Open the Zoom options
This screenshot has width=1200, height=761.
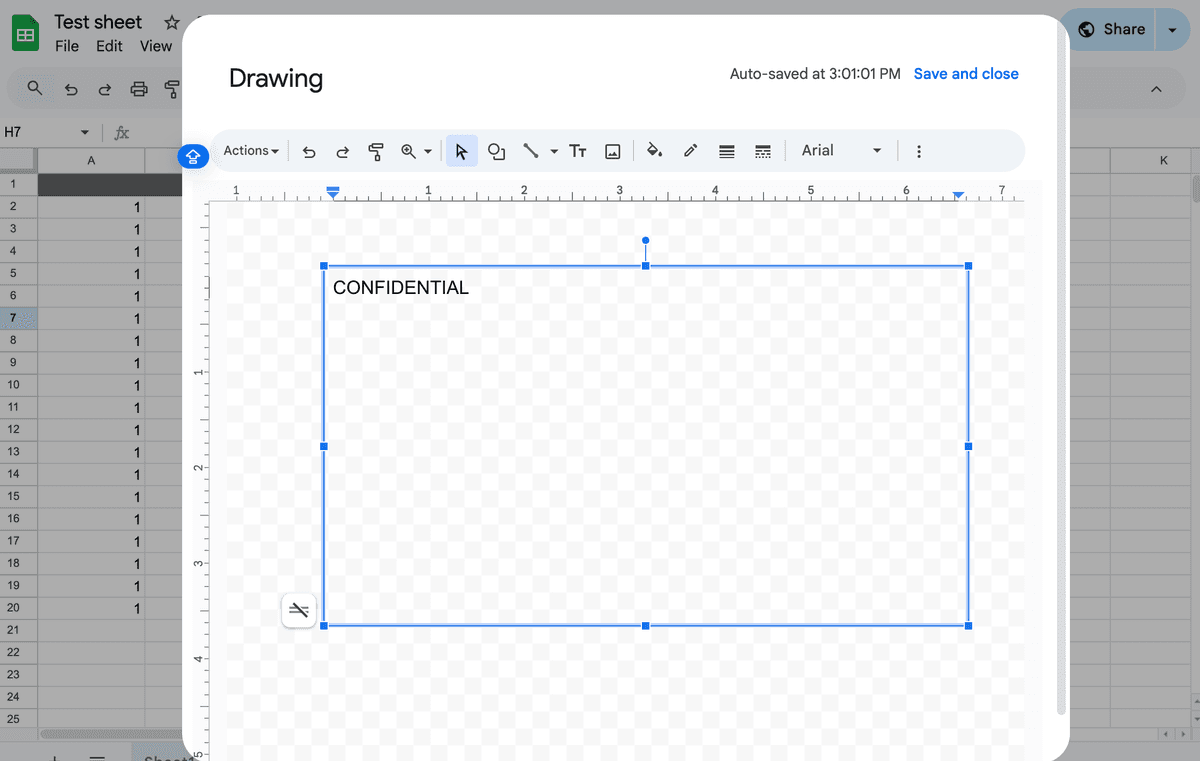click(x=416, y=151)
